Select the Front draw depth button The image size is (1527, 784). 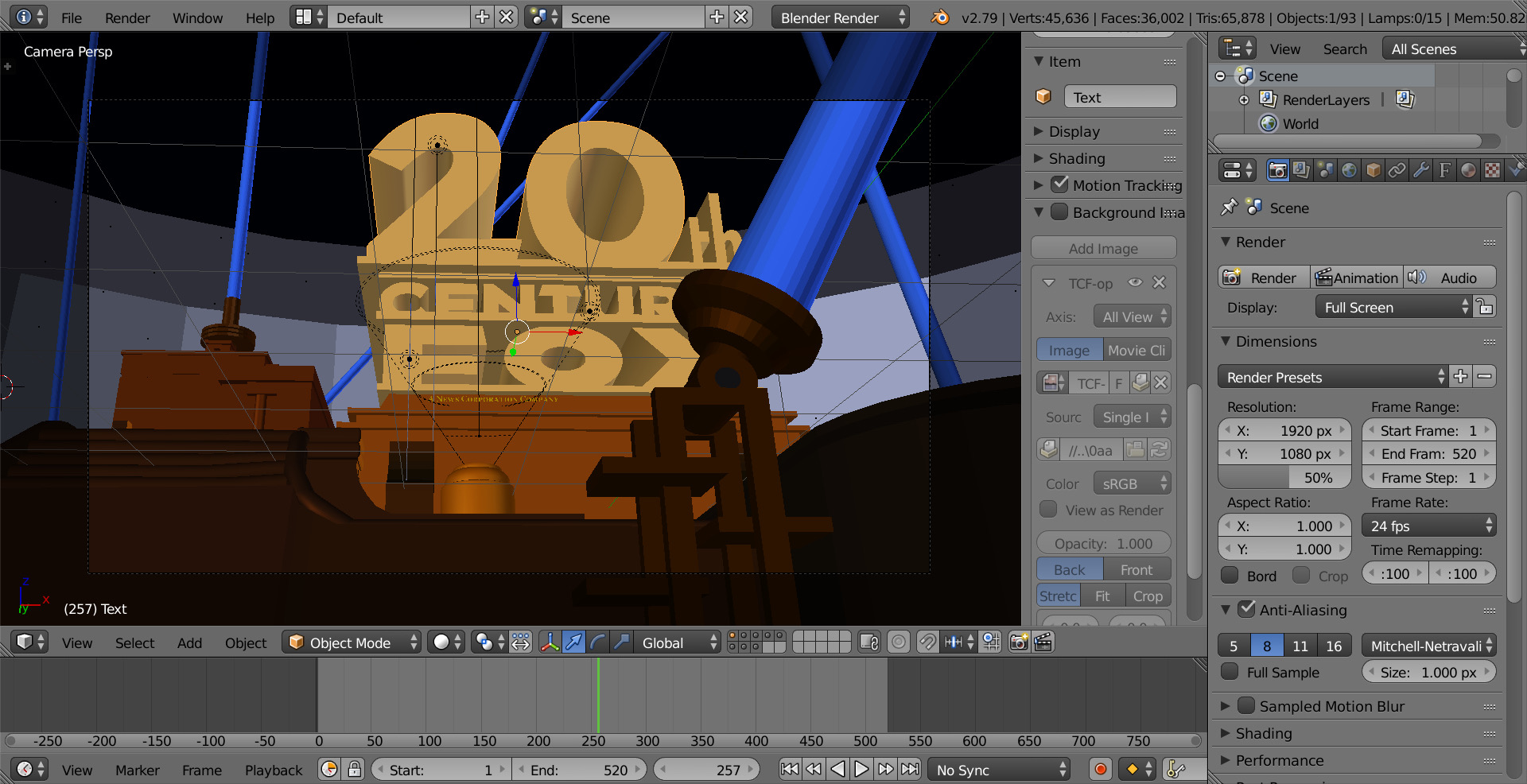tap(1137, 569)
